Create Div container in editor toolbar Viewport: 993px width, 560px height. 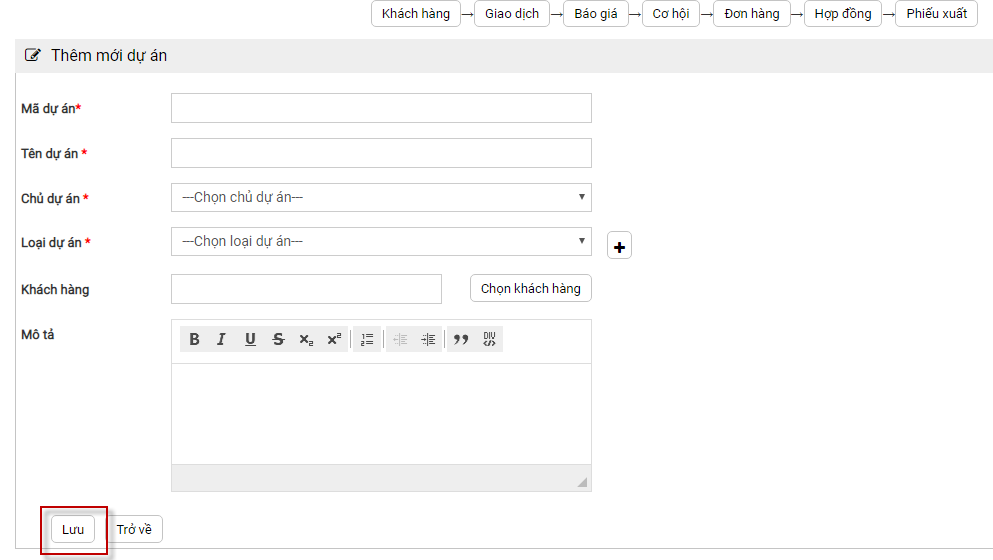tap(489, 339)
